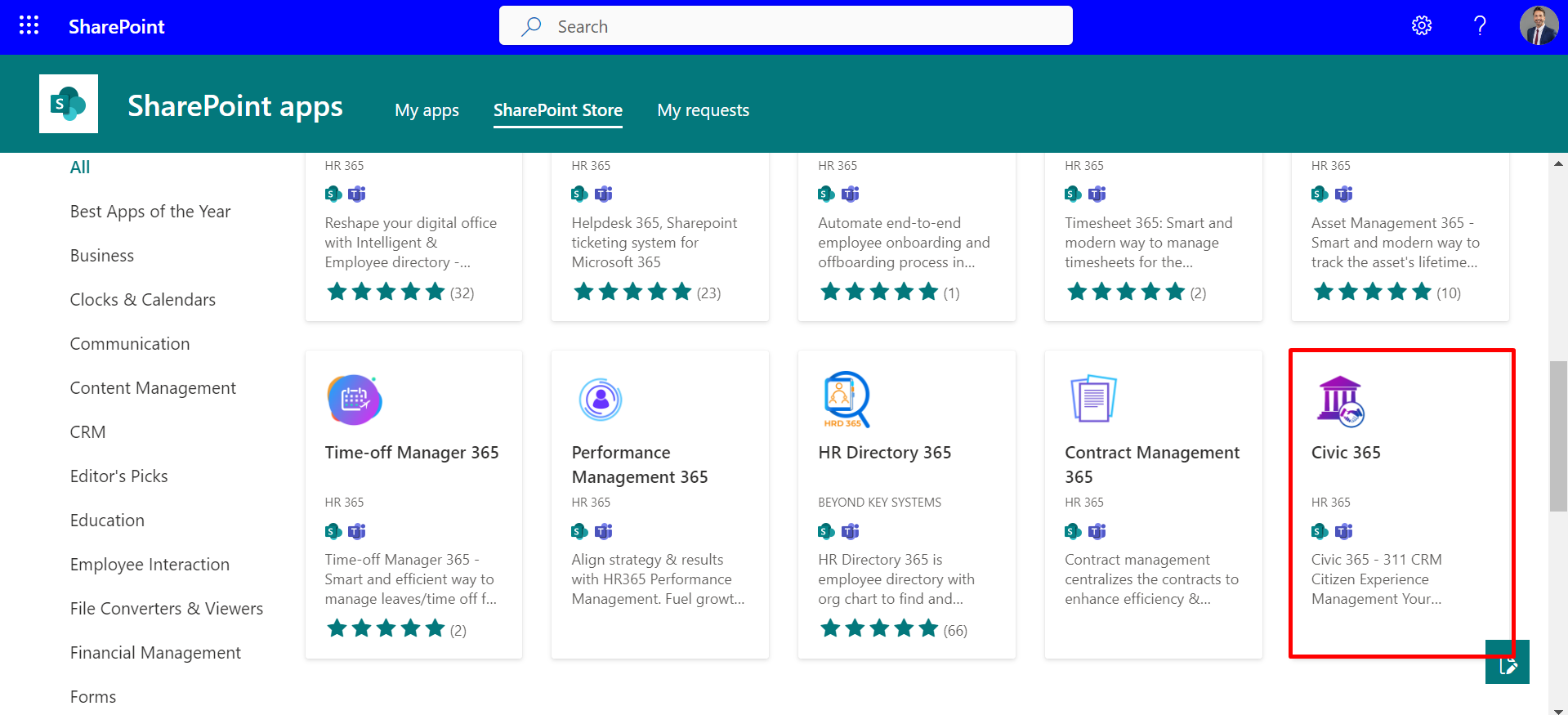Screen dimensions: 1568x715
Task: Open the Performance Management 365 title
Action: (640, 465)
